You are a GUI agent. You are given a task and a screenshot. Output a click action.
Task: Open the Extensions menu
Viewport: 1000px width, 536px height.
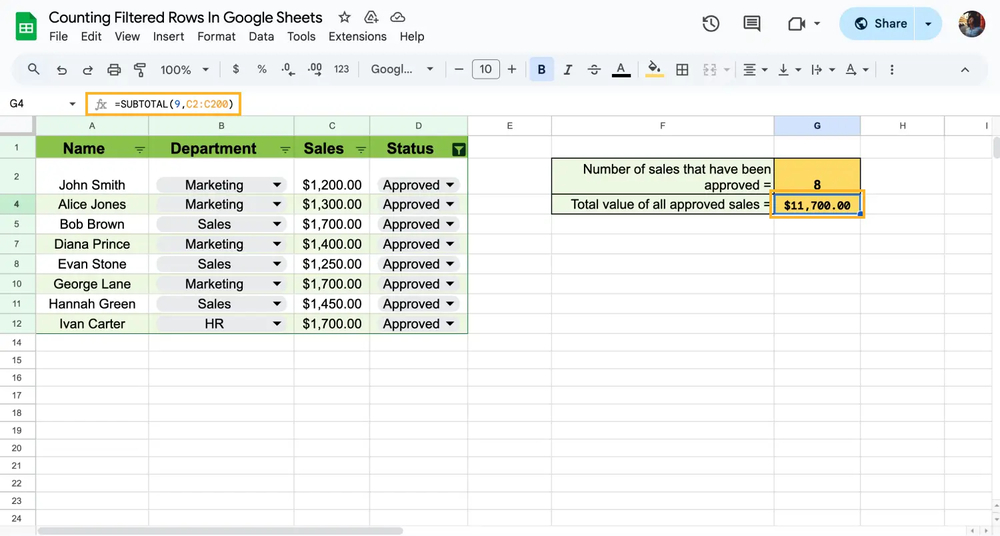click(x=357, y=36)
